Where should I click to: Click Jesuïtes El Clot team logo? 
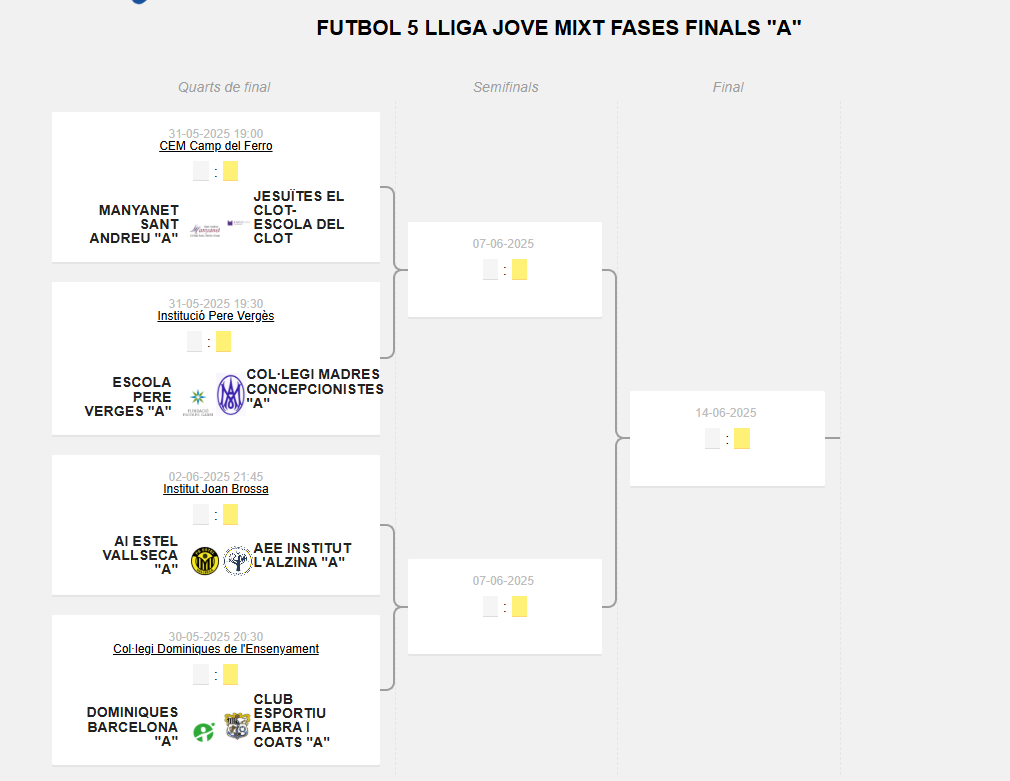(238, 223)
